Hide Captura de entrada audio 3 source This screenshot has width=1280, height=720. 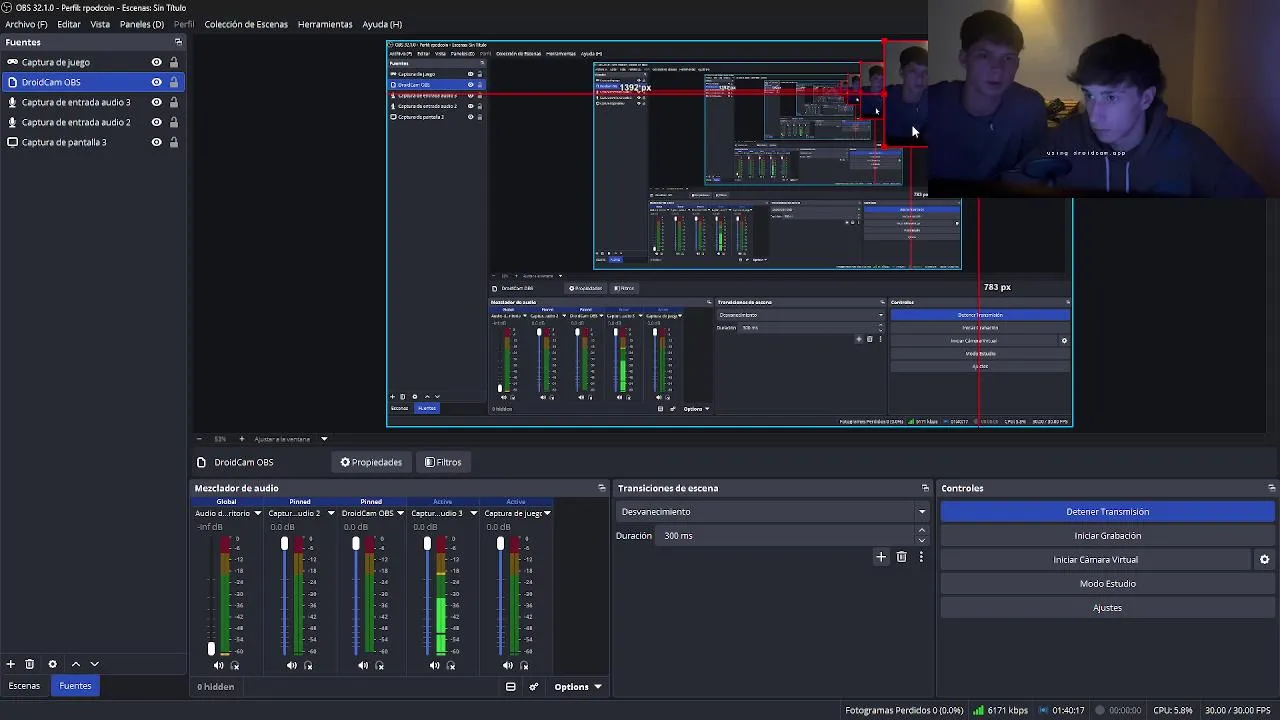[x=156, y=102]
